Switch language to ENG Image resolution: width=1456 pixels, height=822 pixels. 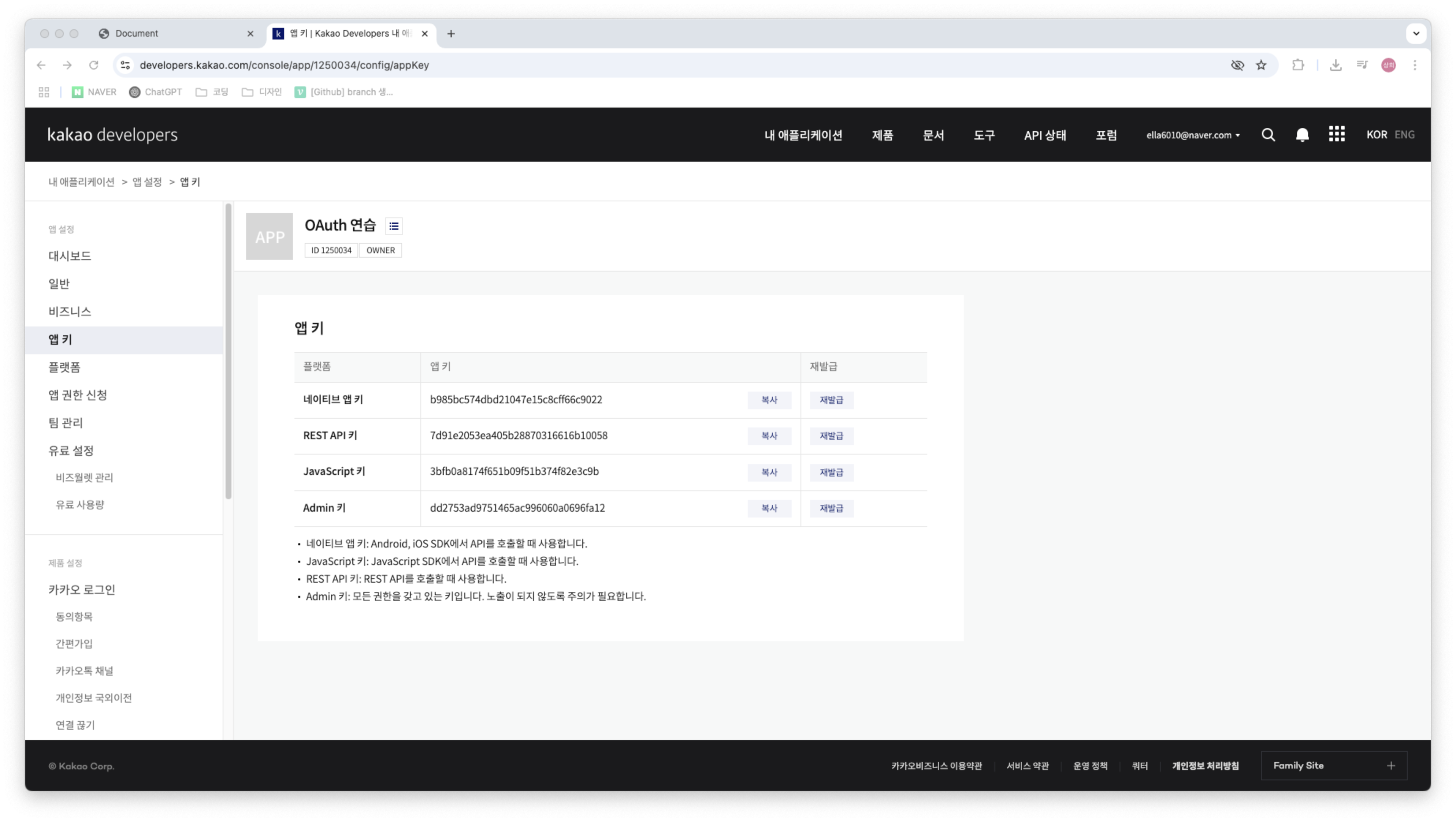coord(1405,135)
